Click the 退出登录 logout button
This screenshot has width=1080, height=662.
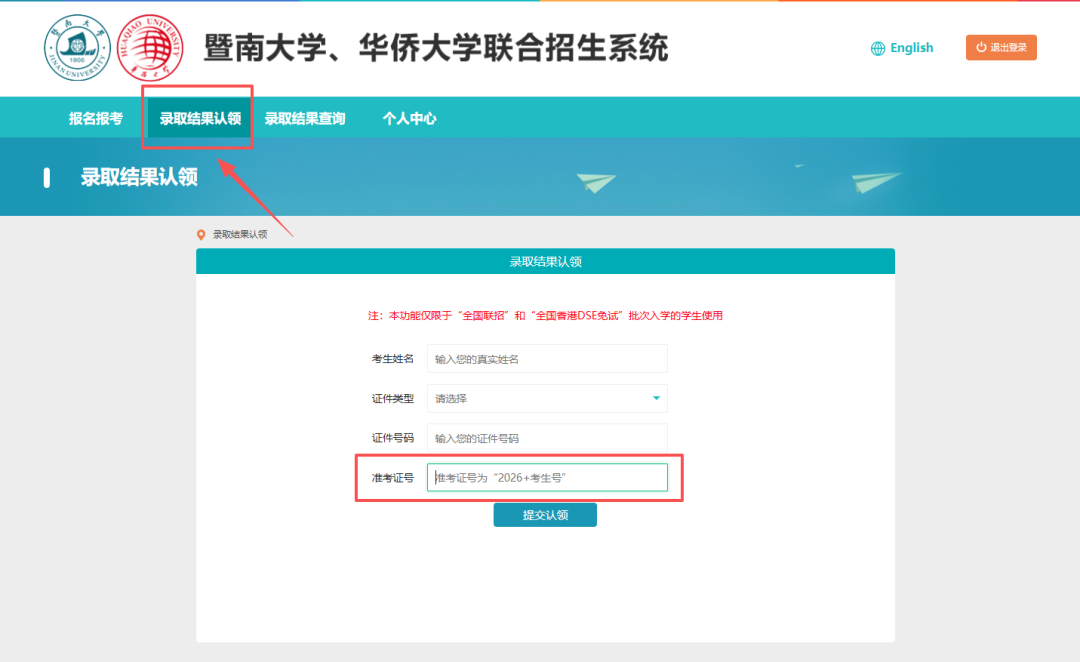click(1001, 48)
